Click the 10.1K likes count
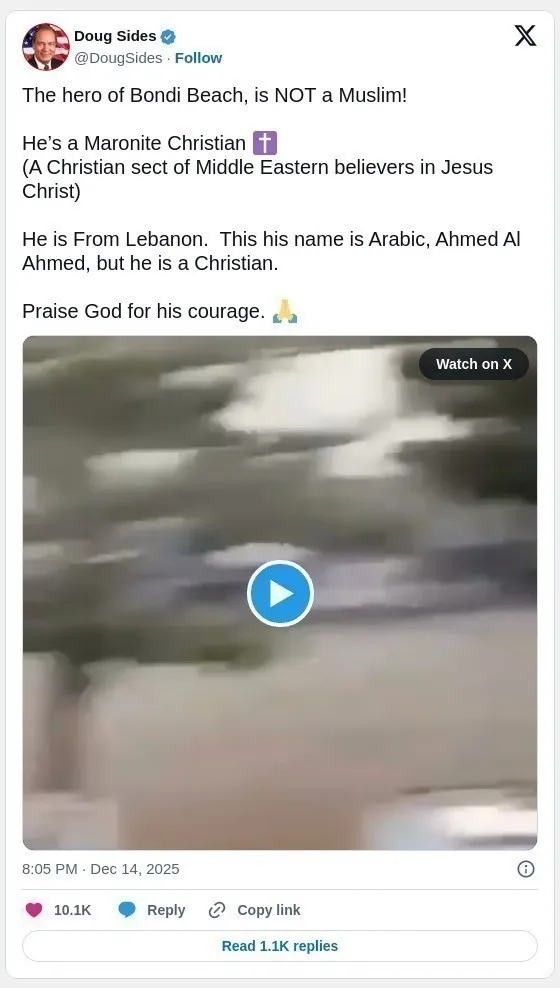Image resolution: width=560 pixels, height=988 pixels. 72,910
